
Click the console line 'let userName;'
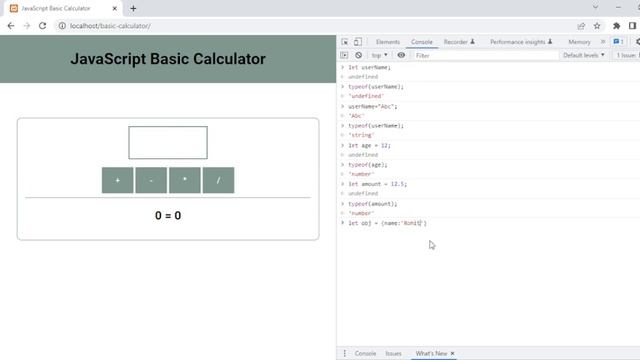point(369,67)
